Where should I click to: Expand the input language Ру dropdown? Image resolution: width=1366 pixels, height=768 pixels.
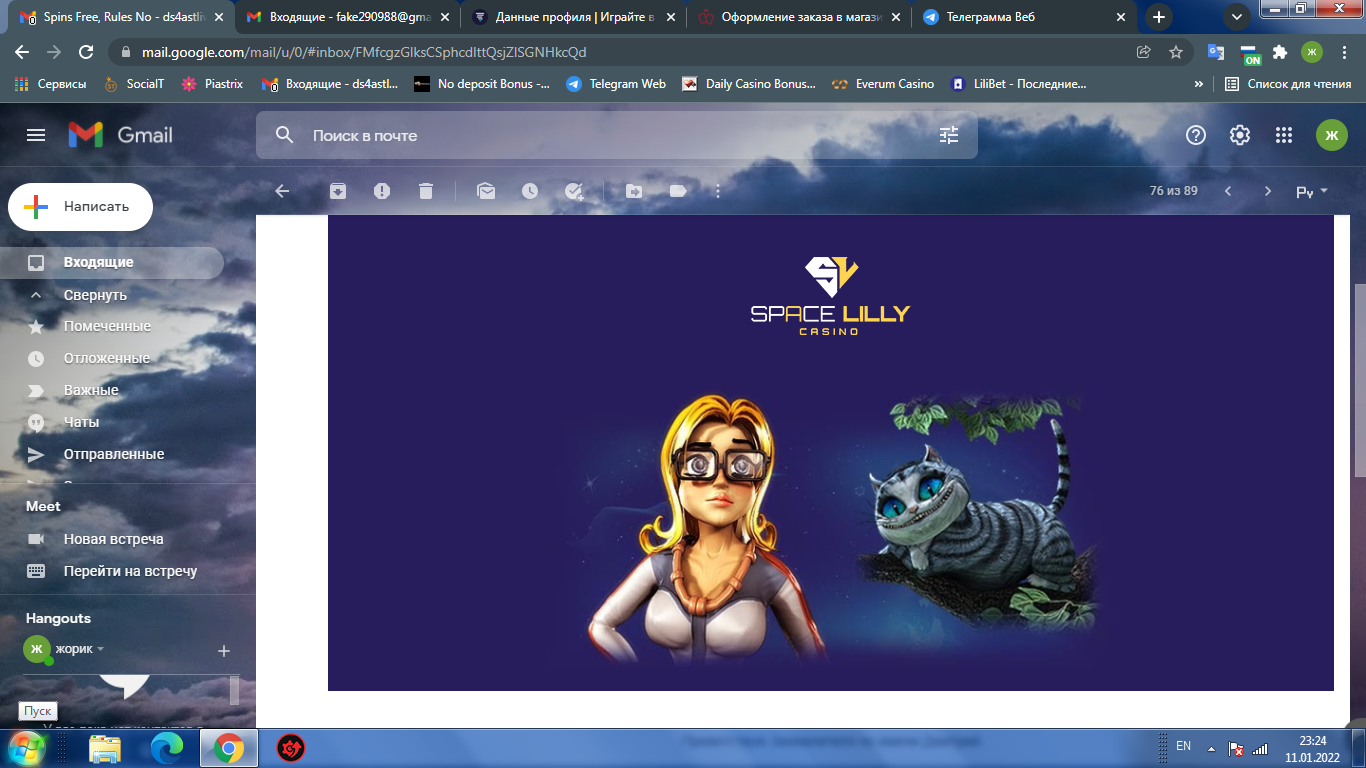click(1312, 191)
